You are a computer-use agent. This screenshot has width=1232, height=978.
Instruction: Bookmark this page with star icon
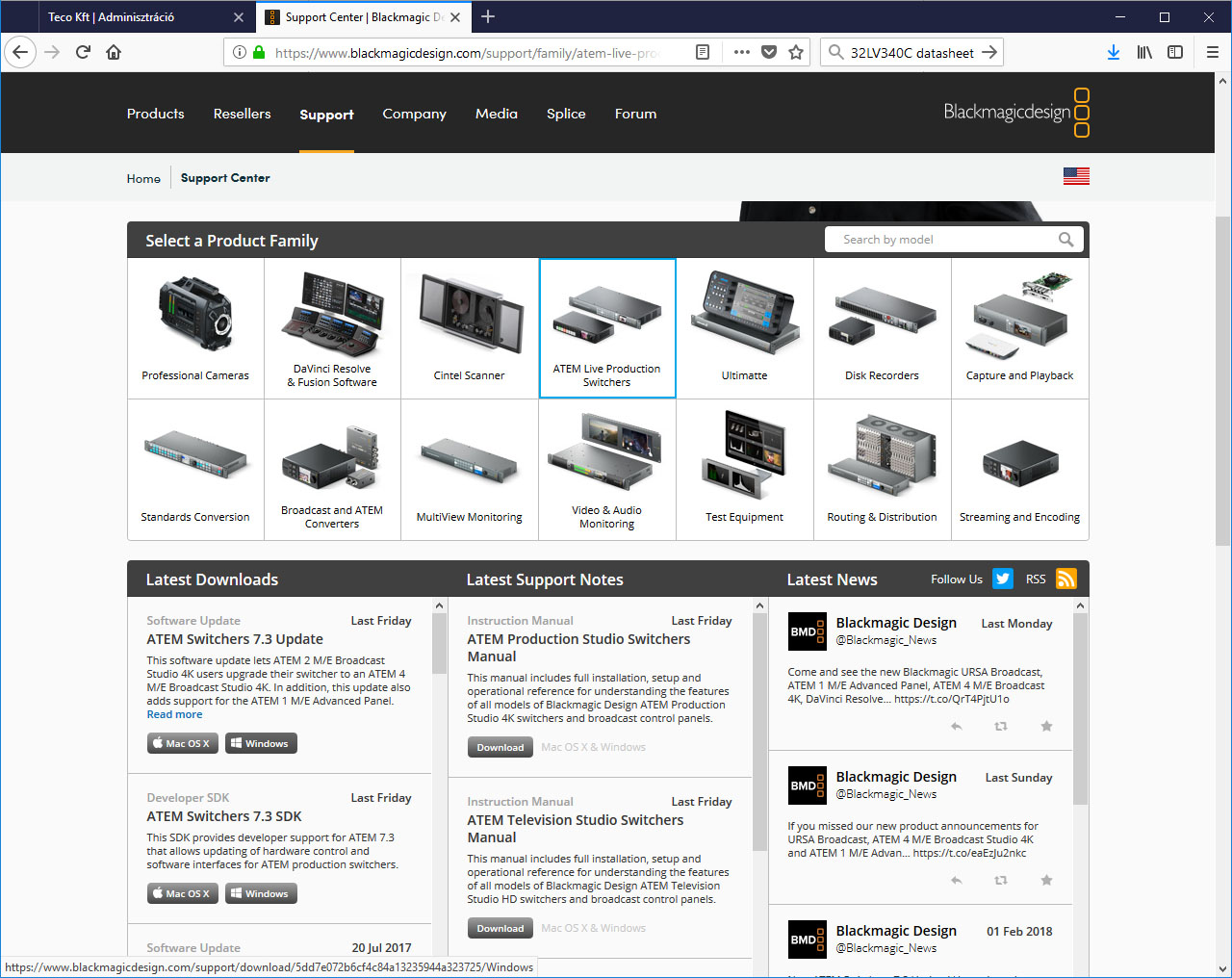796,52
